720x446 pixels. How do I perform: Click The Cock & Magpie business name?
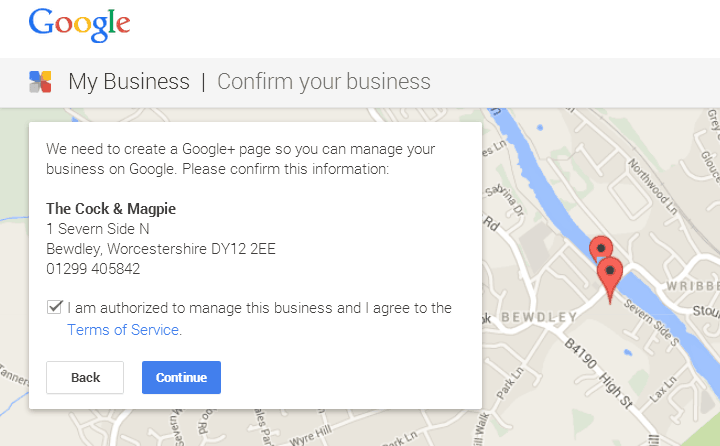(111, 209)
